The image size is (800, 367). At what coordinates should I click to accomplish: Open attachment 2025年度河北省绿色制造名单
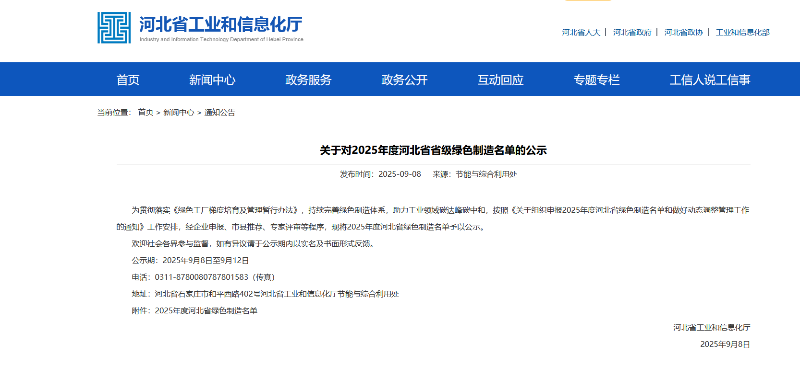click(x=206, y=310)
